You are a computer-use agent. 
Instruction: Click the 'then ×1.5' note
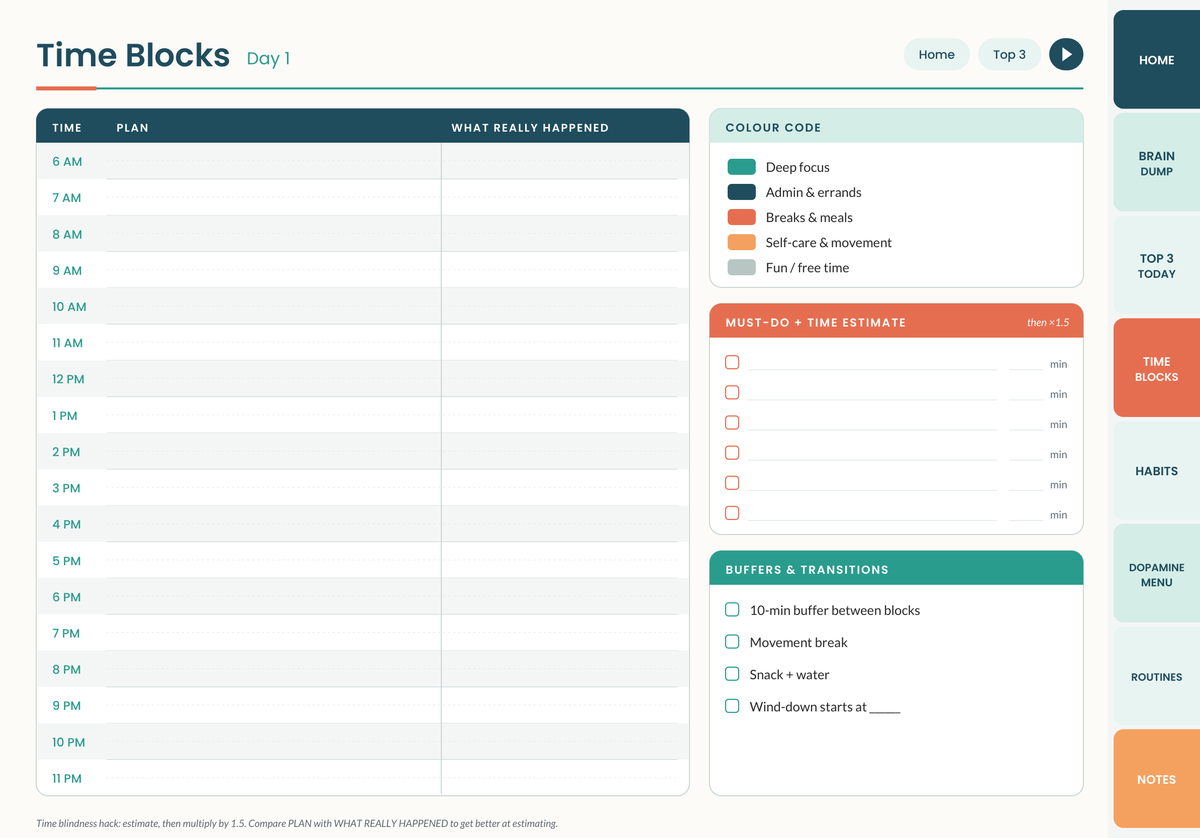click(1048, 322)
